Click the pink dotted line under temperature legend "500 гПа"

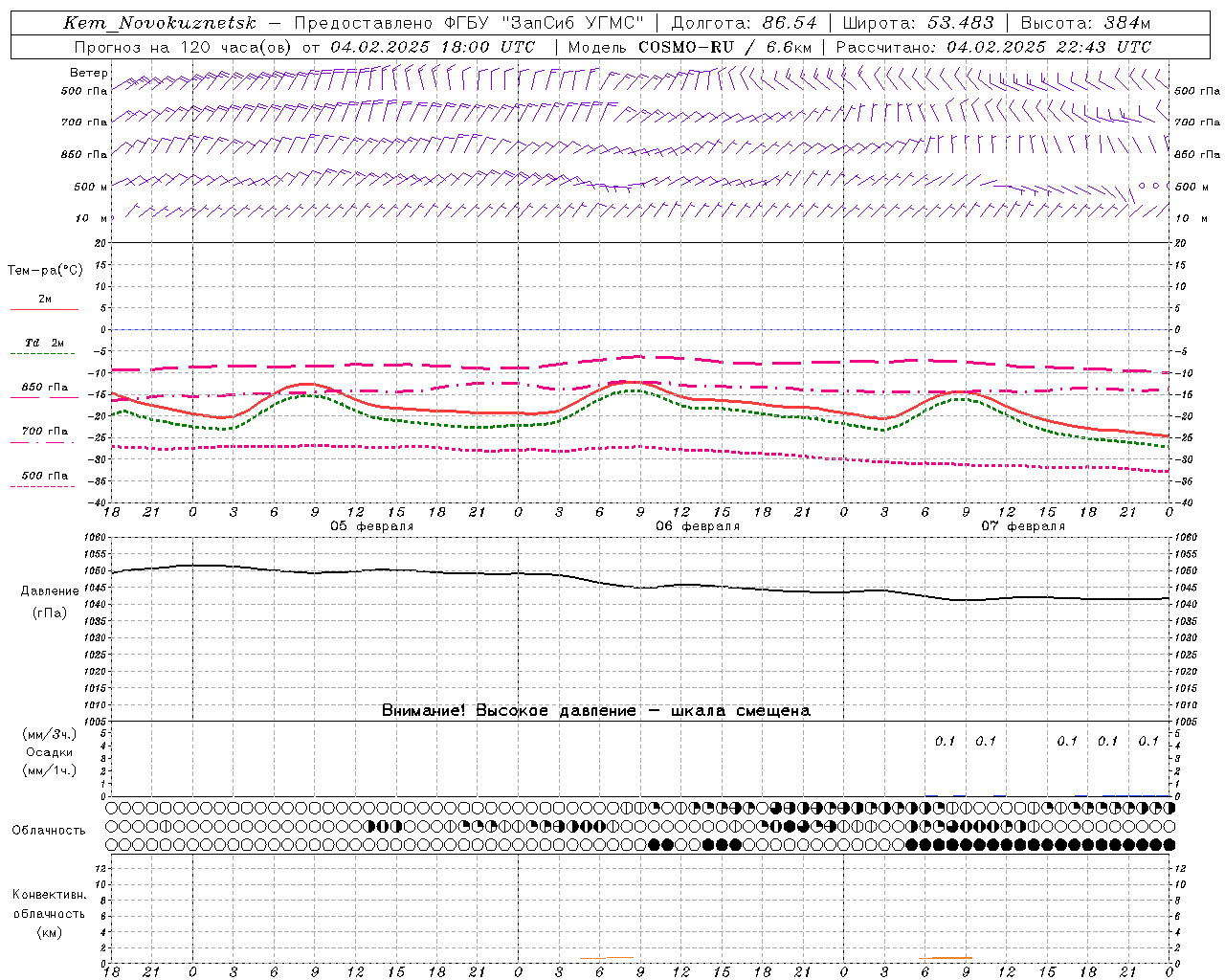coord(43,487)
